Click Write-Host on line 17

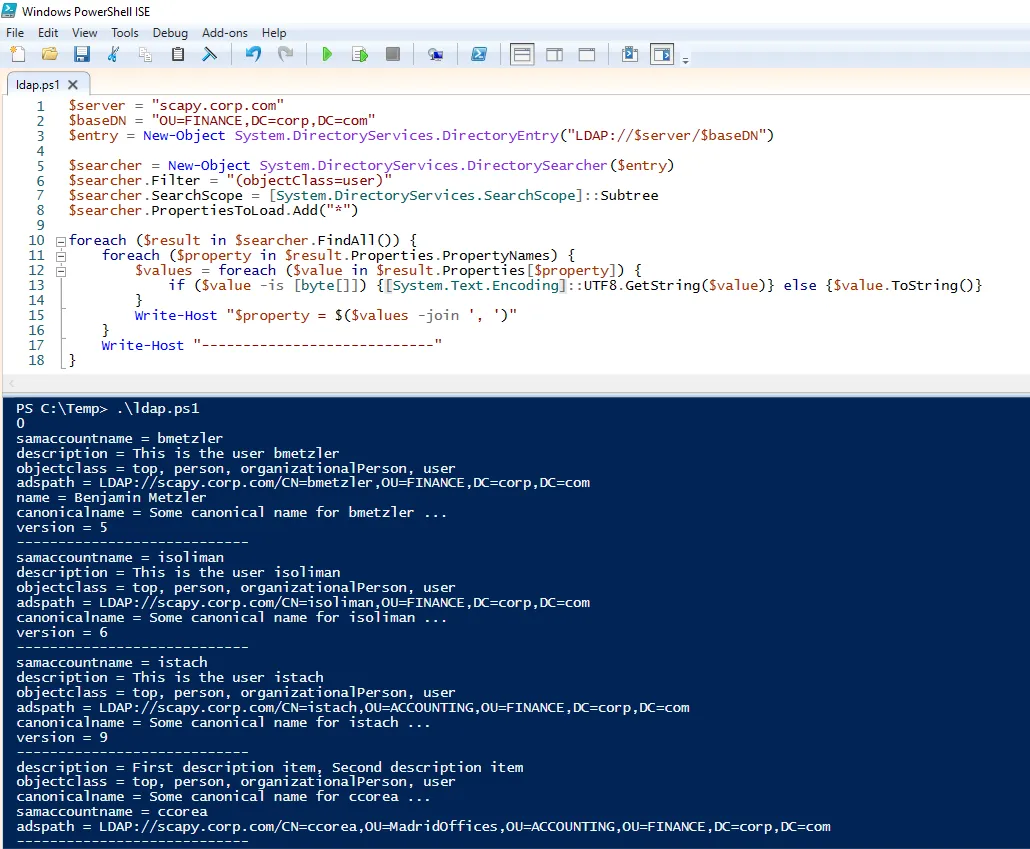pyautogui.click(x=143, y=346)
